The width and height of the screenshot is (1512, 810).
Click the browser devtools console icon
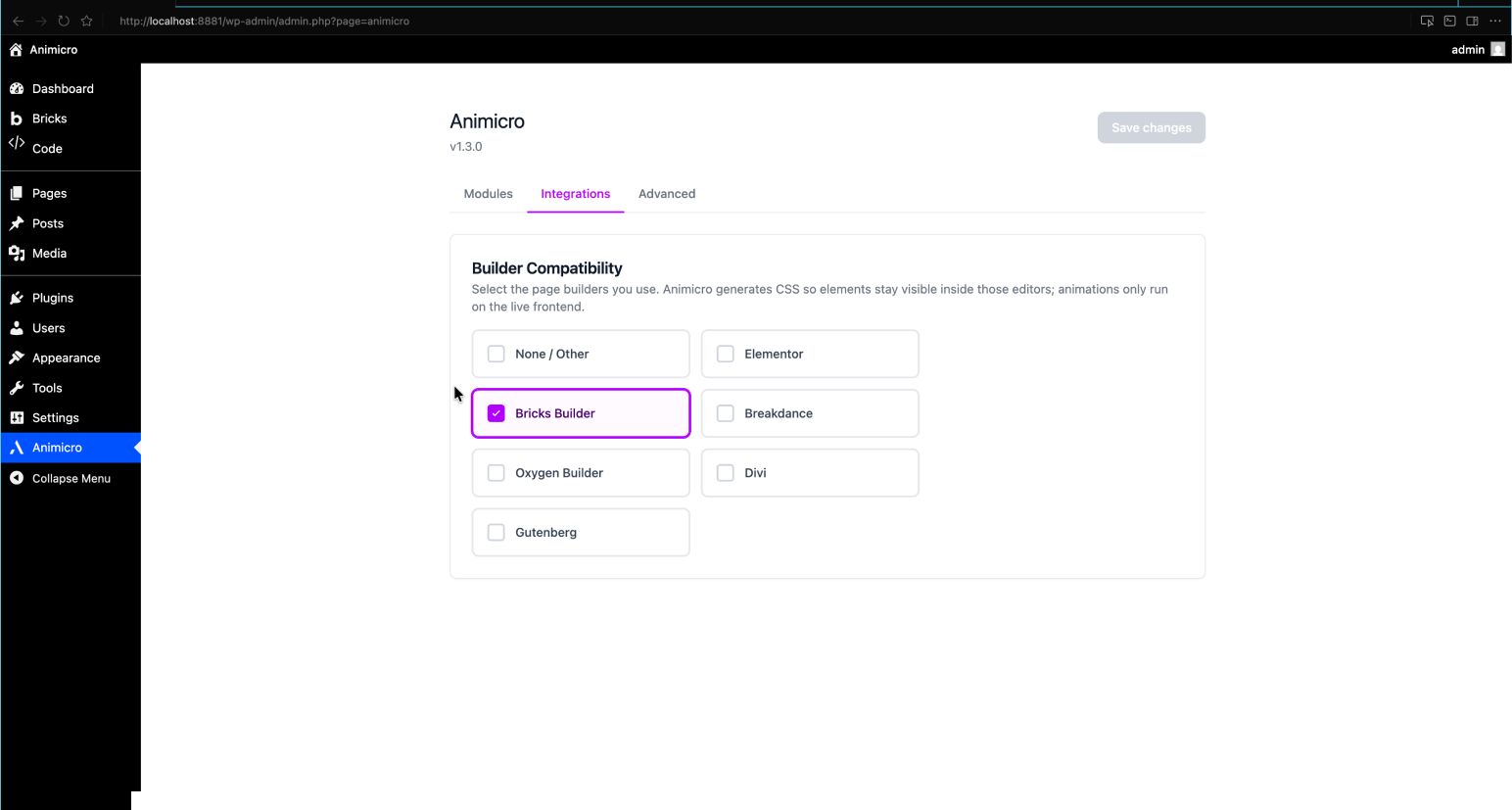(x=1449, y=21)
